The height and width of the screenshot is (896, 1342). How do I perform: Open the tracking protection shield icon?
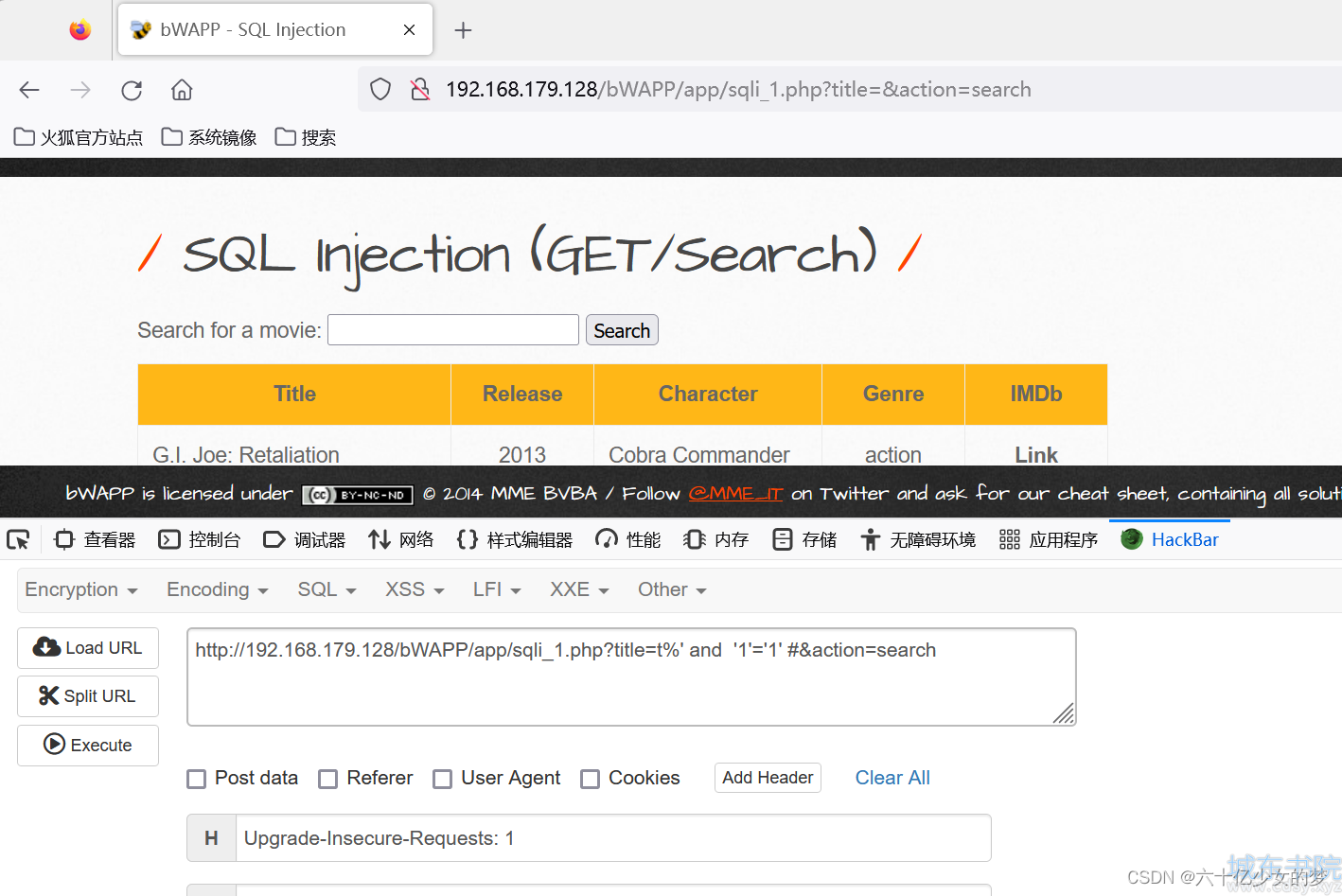(x=380, y=90)
